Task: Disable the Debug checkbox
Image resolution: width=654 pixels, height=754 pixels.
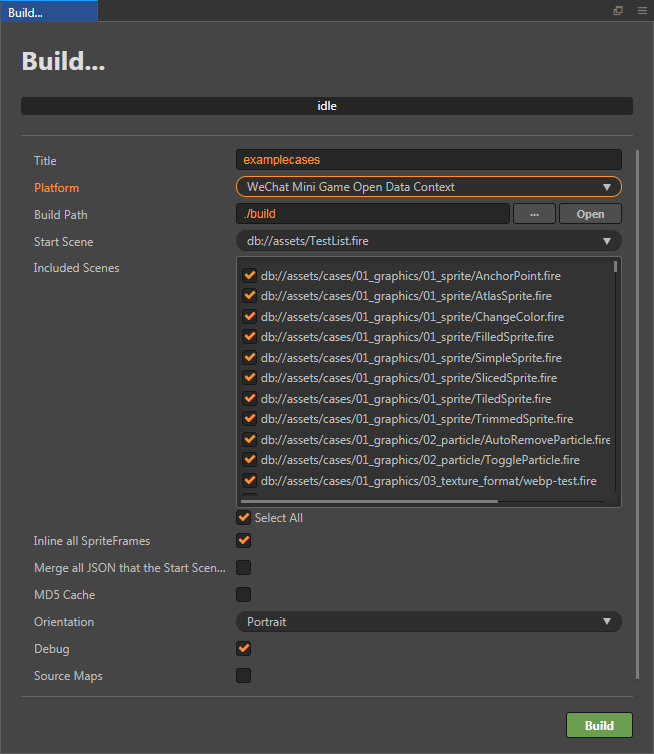Action: tap(243, 648)
